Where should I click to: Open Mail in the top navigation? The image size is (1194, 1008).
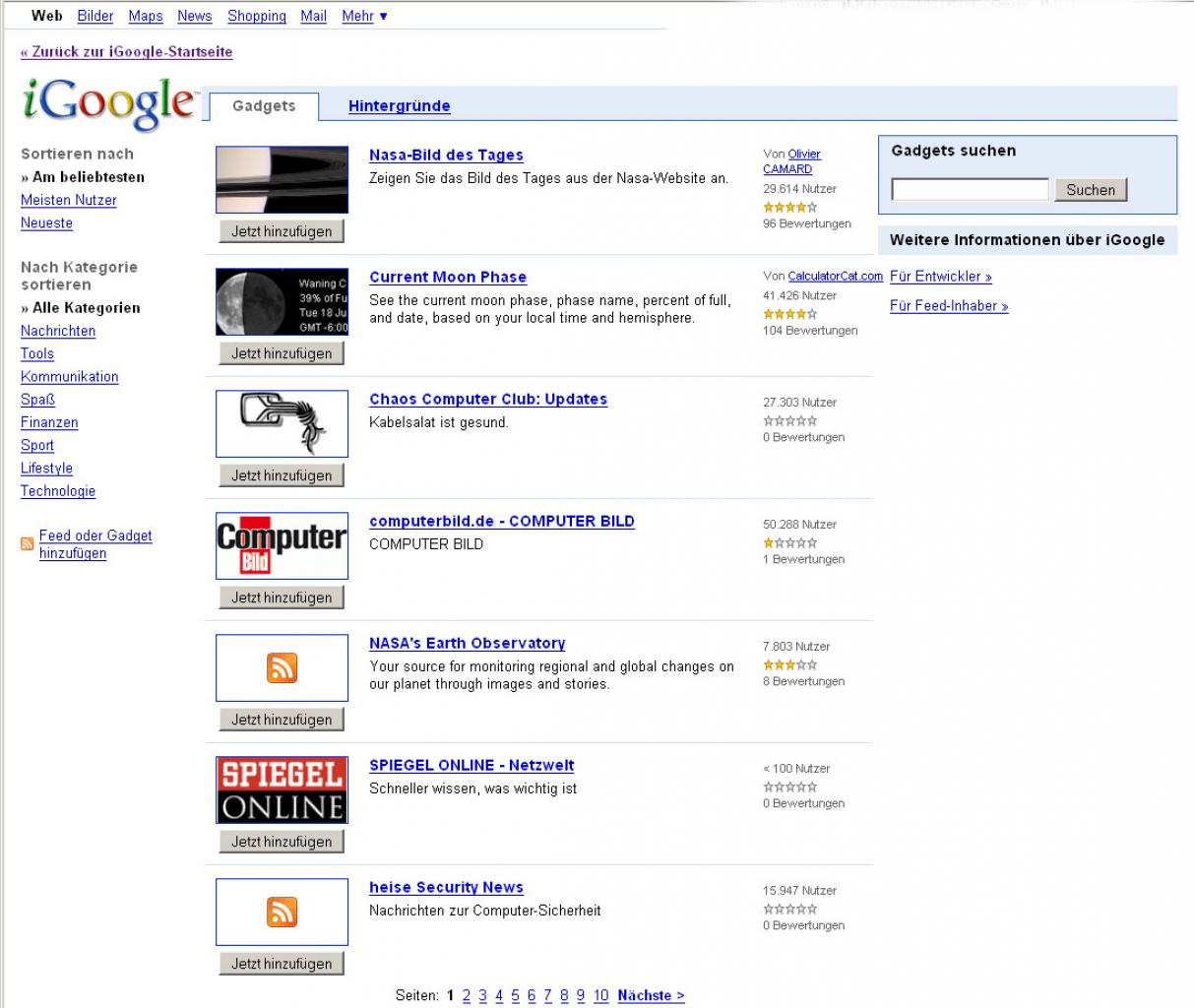pos(314,16)
